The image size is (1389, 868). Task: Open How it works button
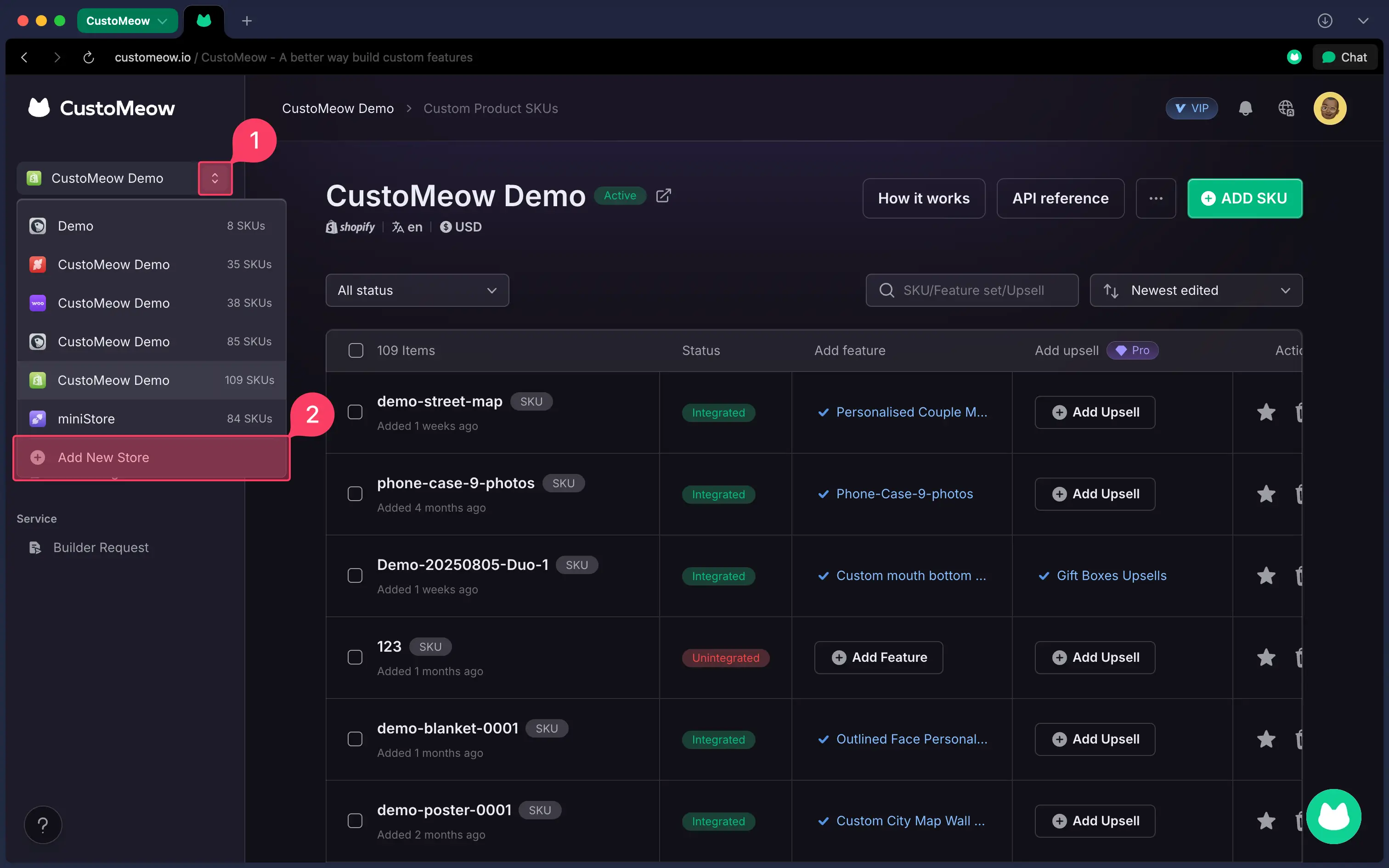tap(924, 198)
